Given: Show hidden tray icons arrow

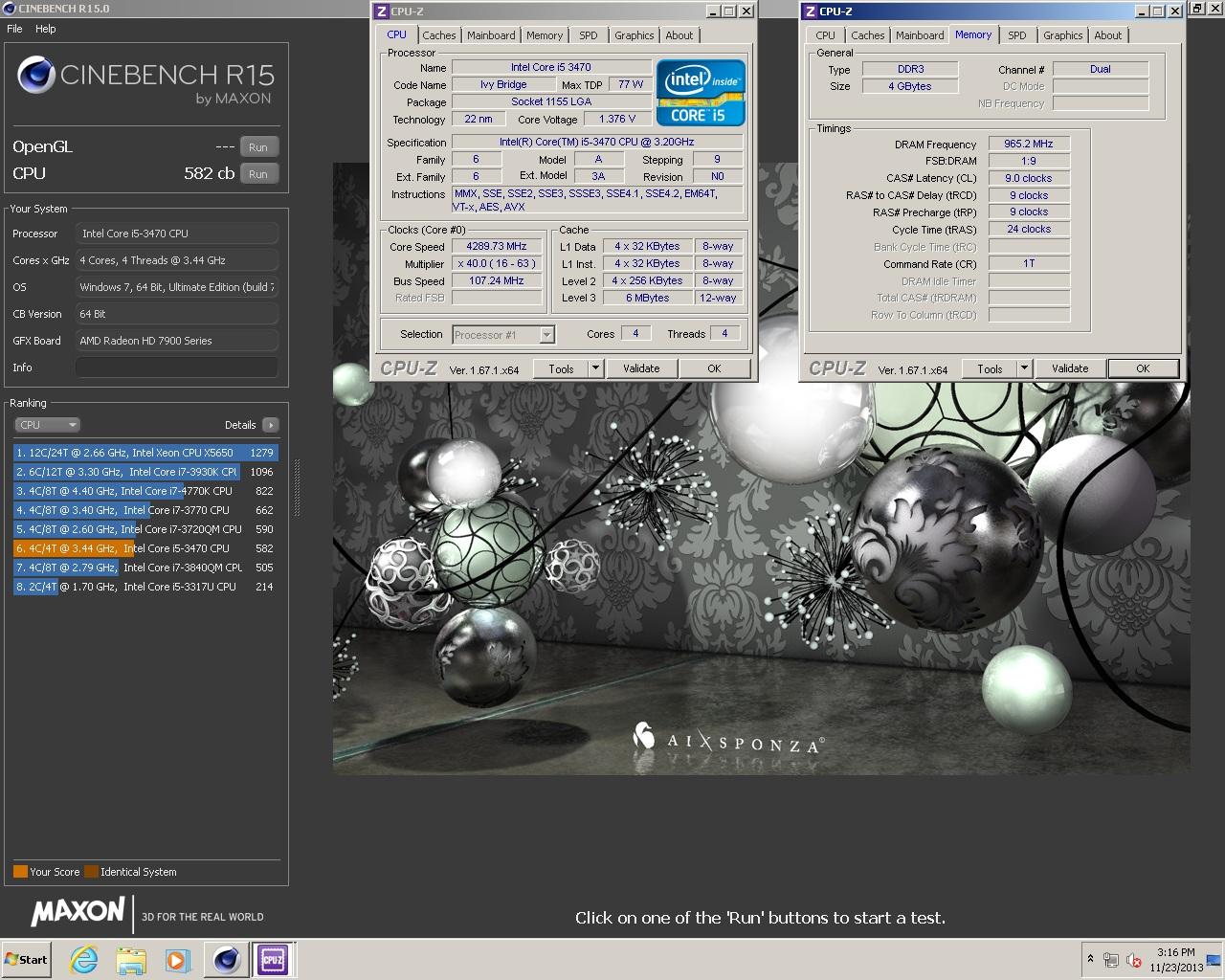Looking at the screenshot, I should tap(1090, 959).
